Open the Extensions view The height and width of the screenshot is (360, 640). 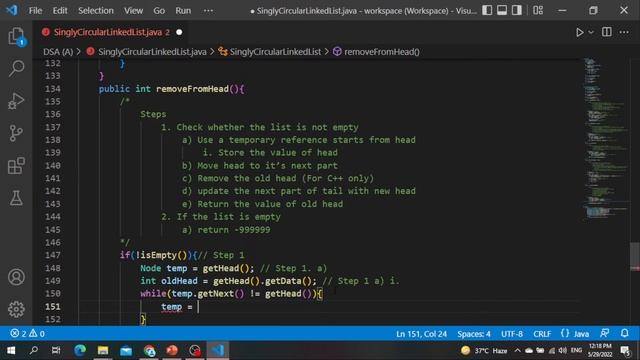coord(16,166)
